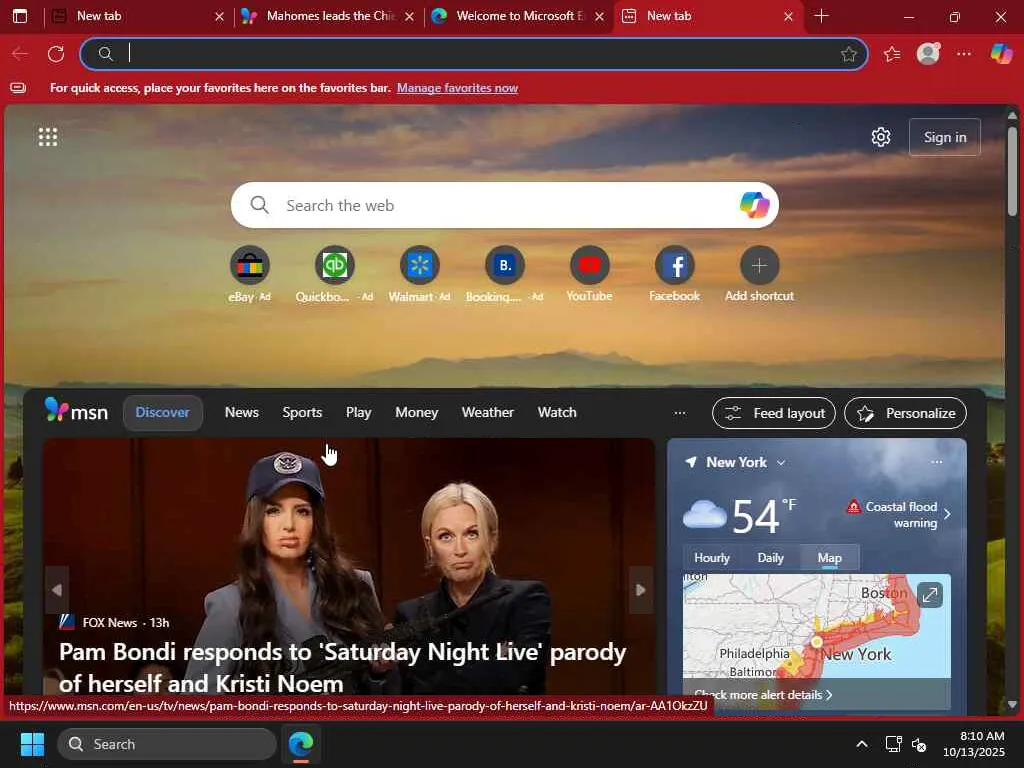The image size is (1024, 768).
Task: Show hidden system tray icons
Action: [x=862, y=744]
